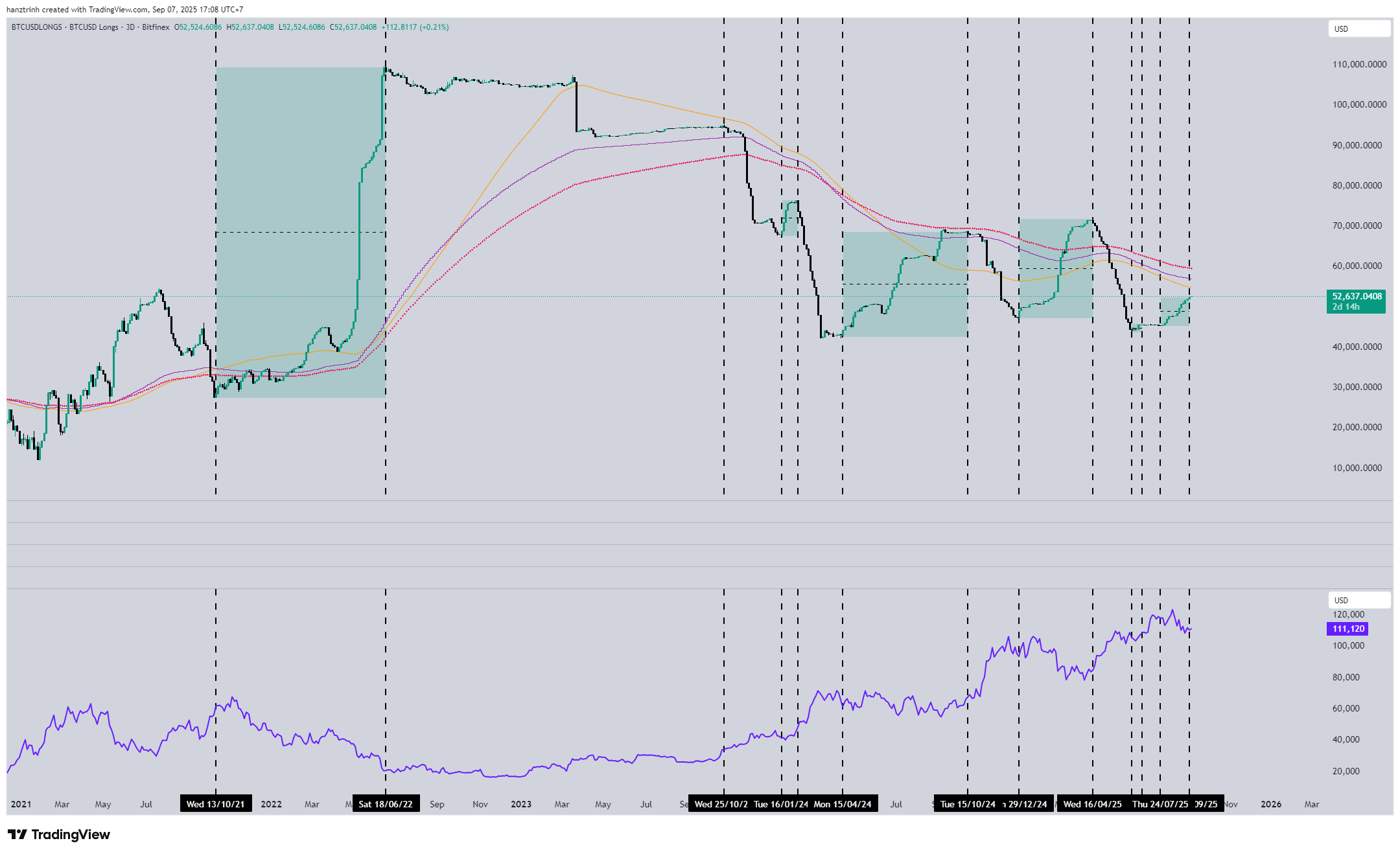Click the 110,000.0000 price axis label
This screenshot has width=1400, height=854.
(1359, 64)
